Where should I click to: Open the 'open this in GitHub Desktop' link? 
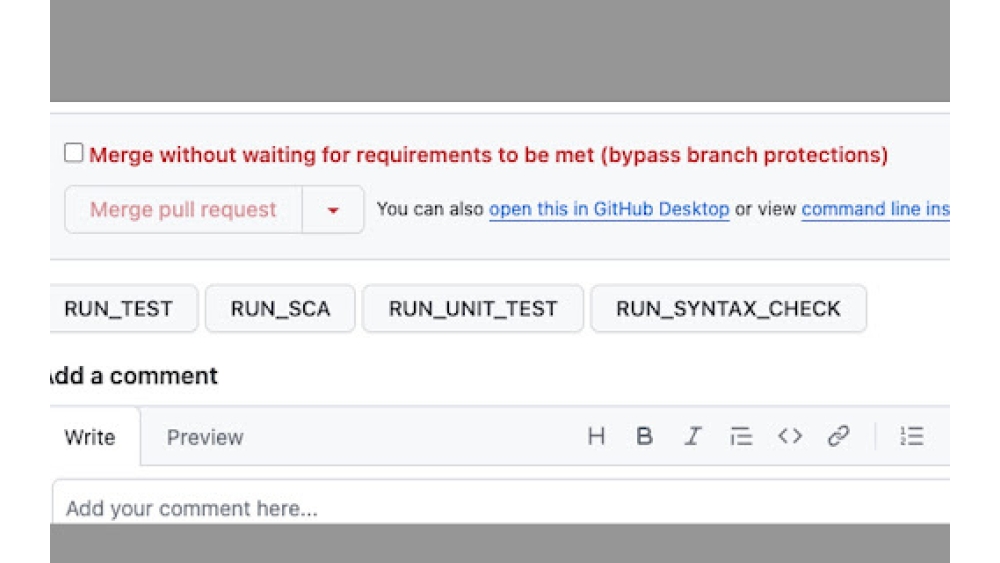608,209
